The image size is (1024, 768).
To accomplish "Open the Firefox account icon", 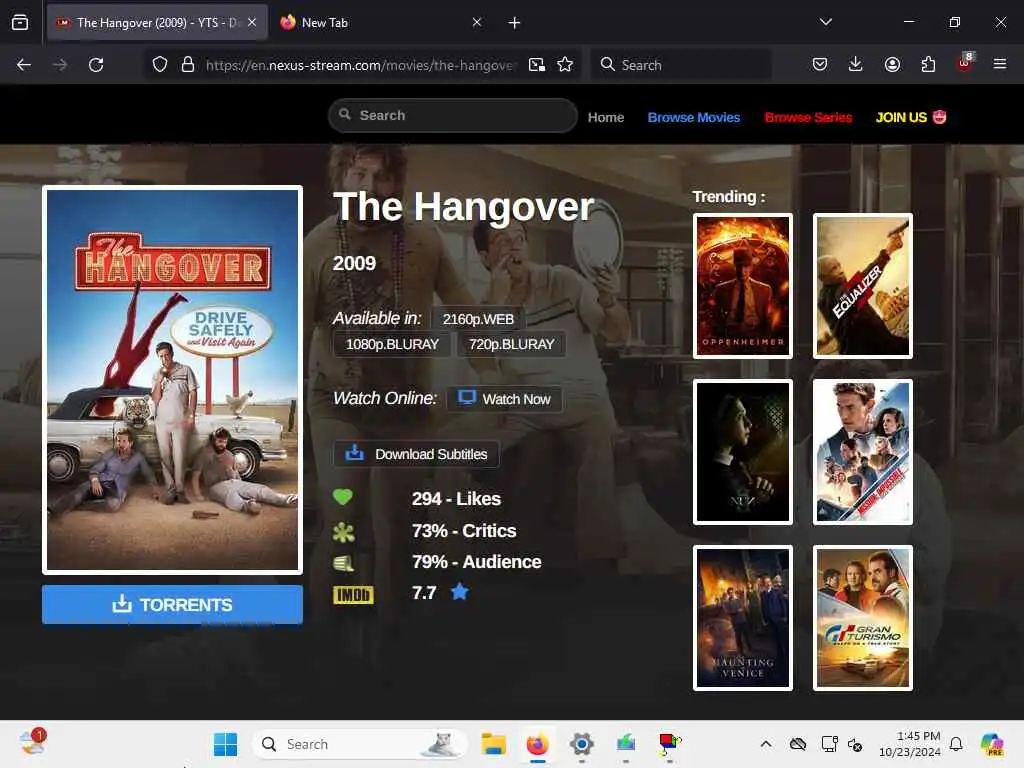I will [x=892, y=64].
